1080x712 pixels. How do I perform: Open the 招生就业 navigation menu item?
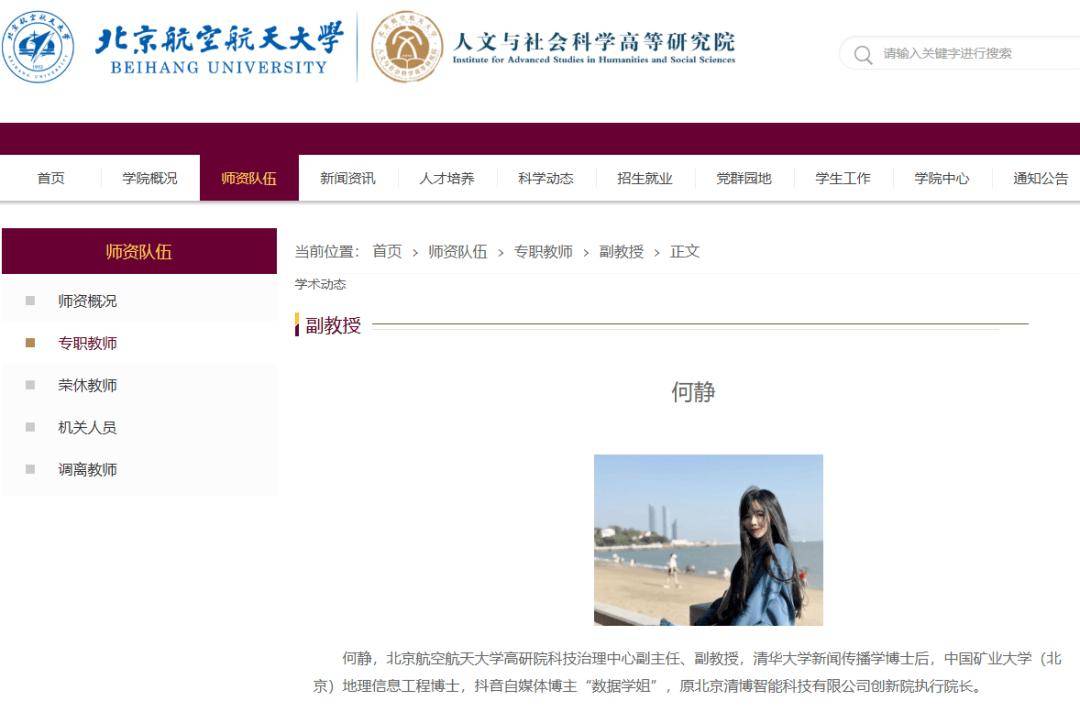[x=645, y=178]
